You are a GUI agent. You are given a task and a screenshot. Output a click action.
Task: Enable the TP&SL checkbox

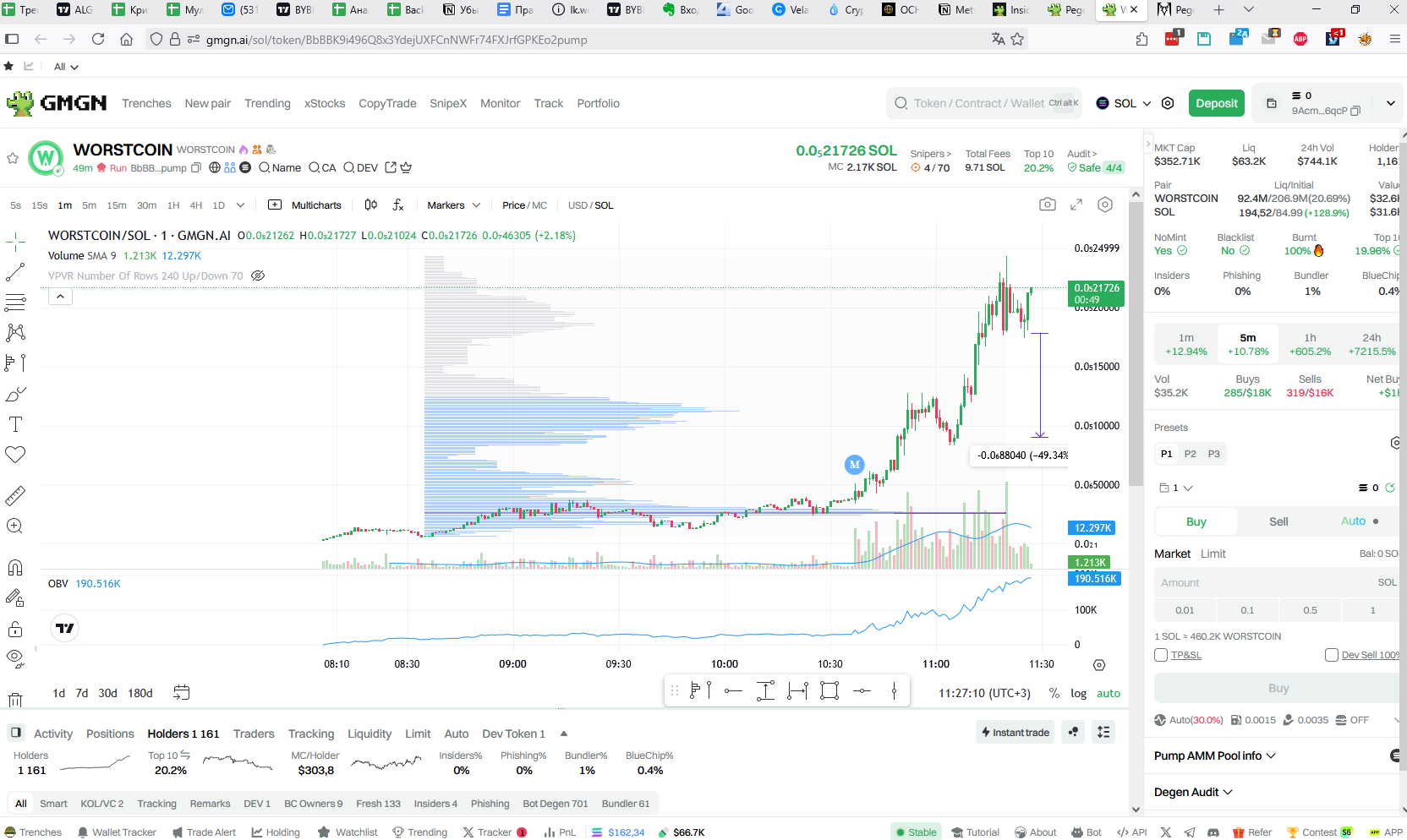coord(1161,655)
